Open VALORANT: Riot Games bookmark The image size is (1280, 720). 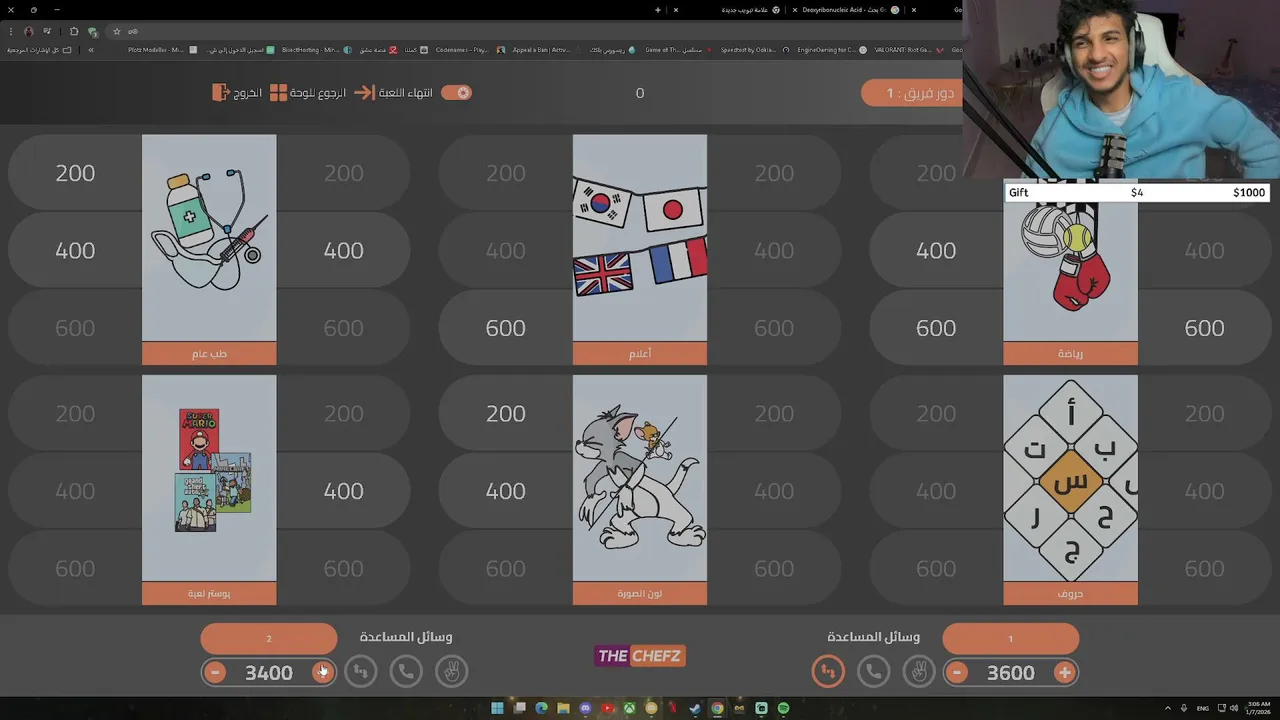[x=909, y=50]
